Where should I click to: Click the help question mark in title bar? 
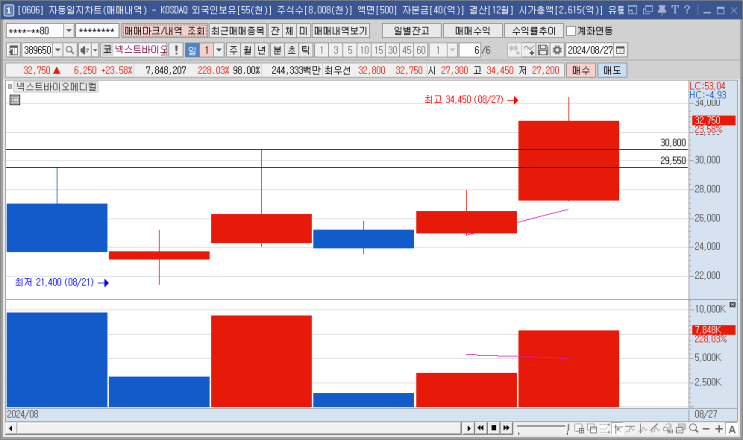point(687,9)
